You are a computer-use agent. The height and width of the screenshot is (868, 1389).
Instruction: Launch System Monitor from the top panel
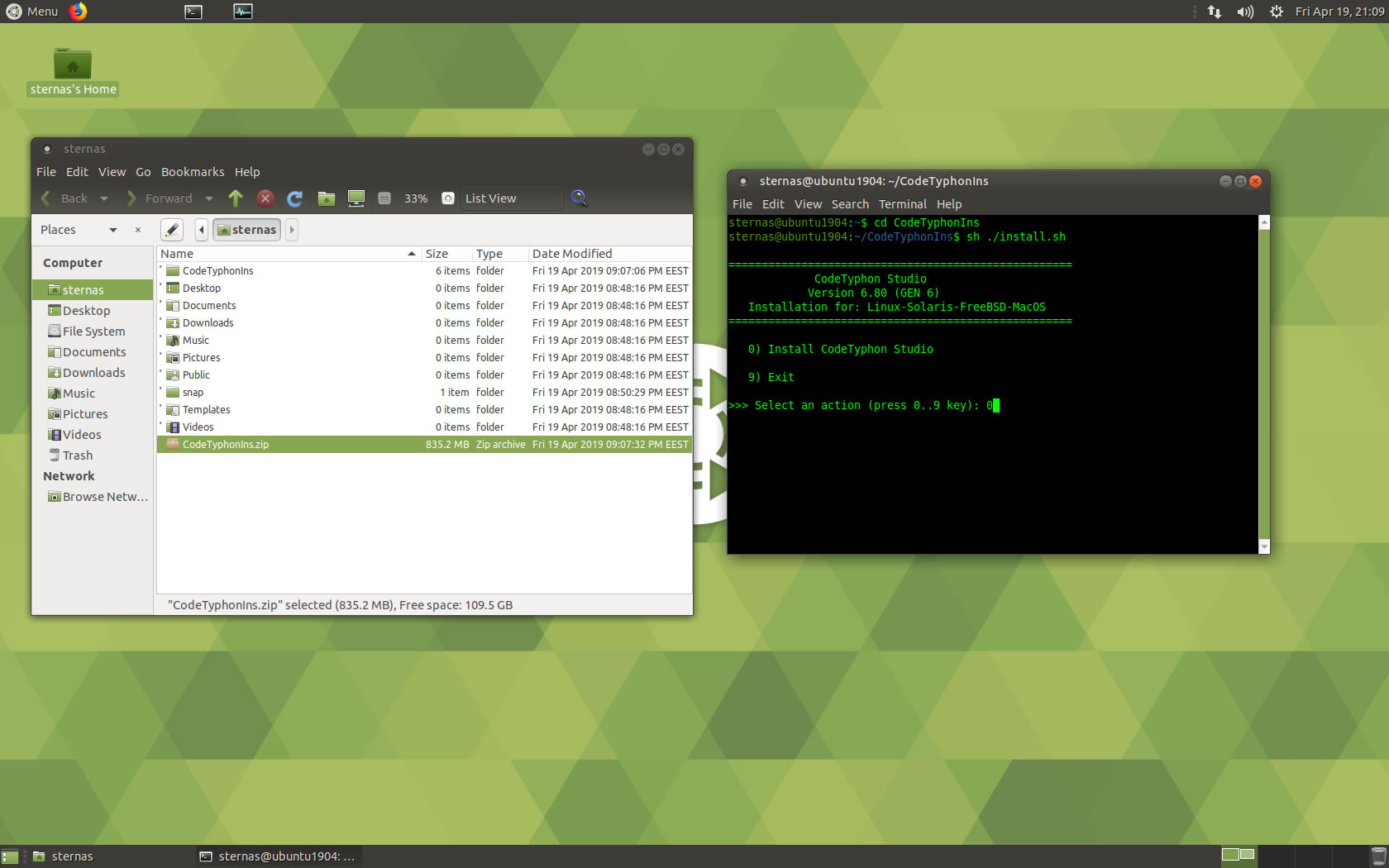click(243, 12)
